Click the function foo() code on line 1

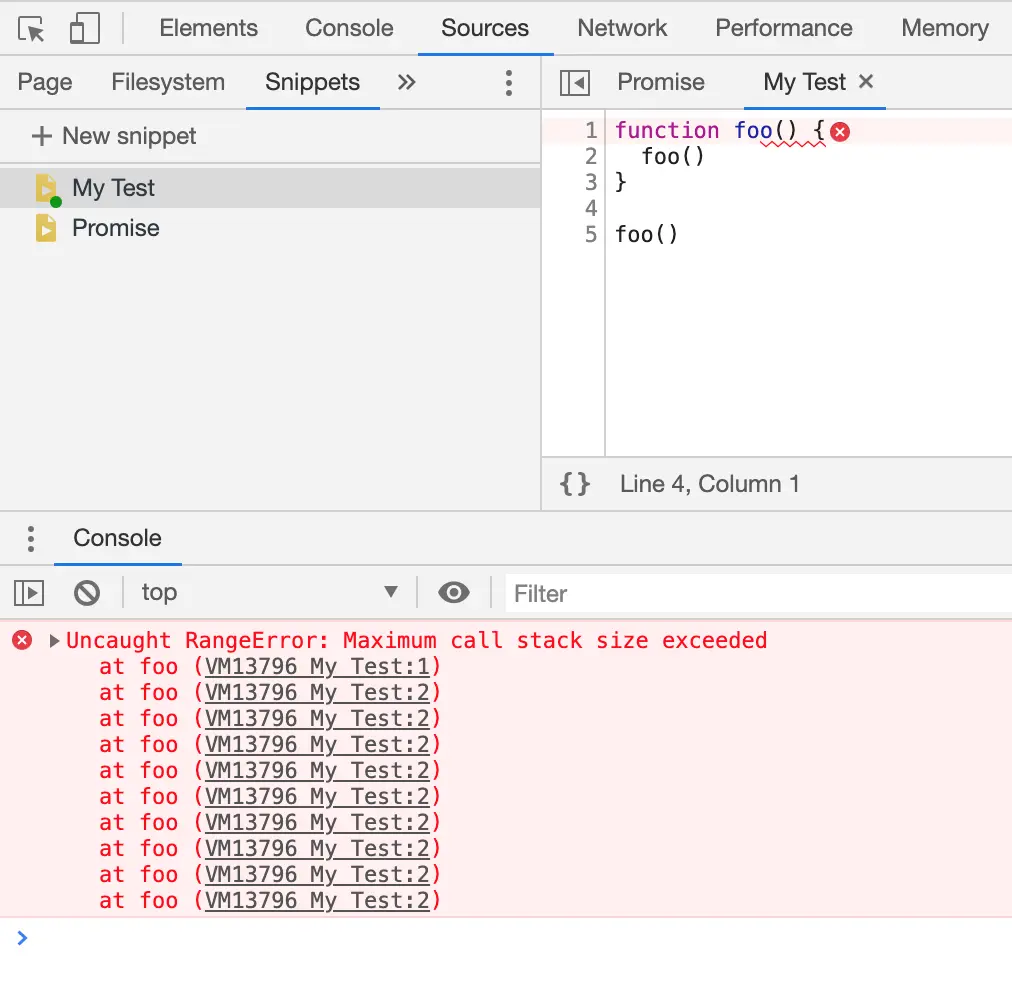click(720, 131)
